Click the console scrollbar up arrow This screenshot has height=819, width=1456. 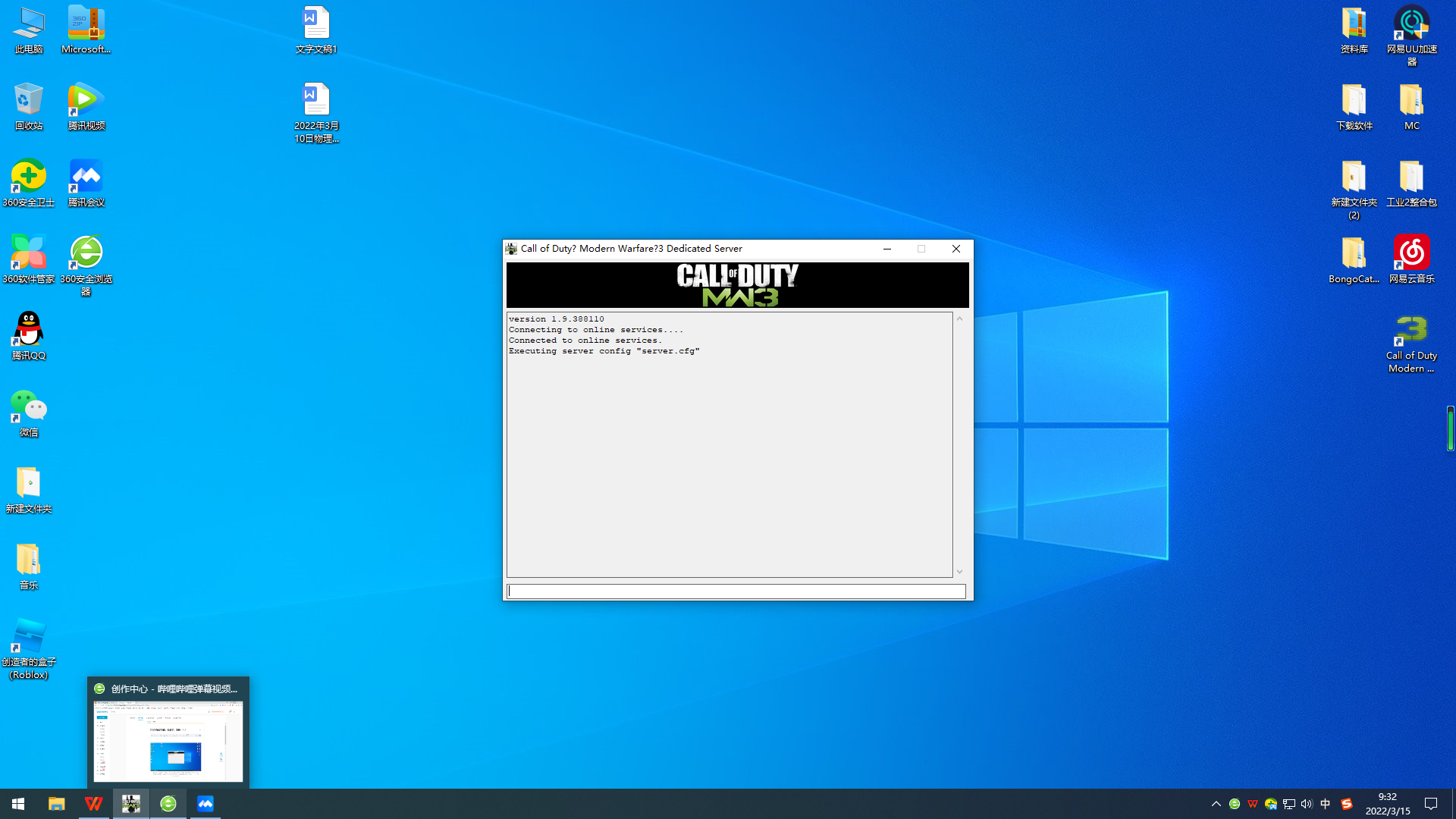tap(959, 318)
